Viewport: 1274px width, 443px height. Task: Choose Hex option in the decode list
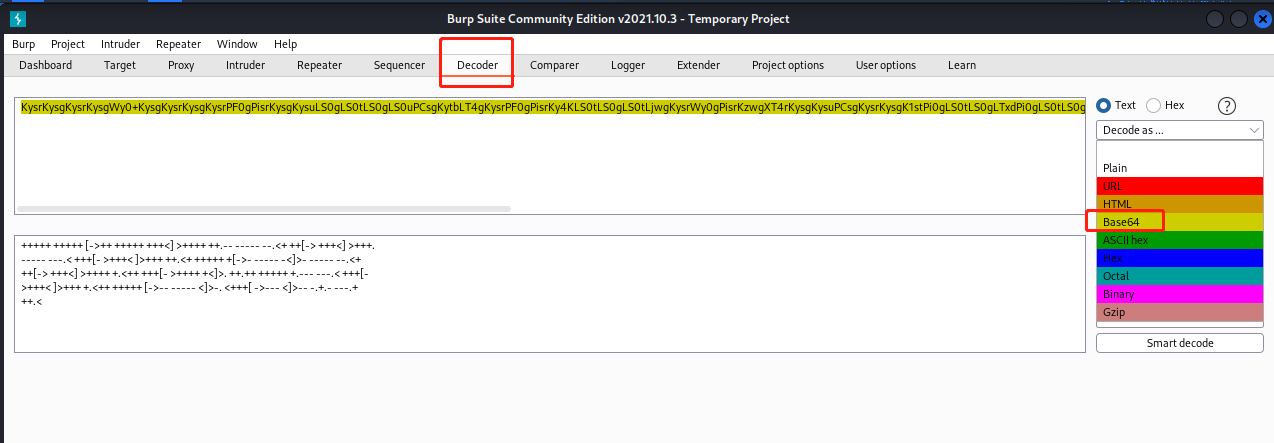tap(1179, 258)
